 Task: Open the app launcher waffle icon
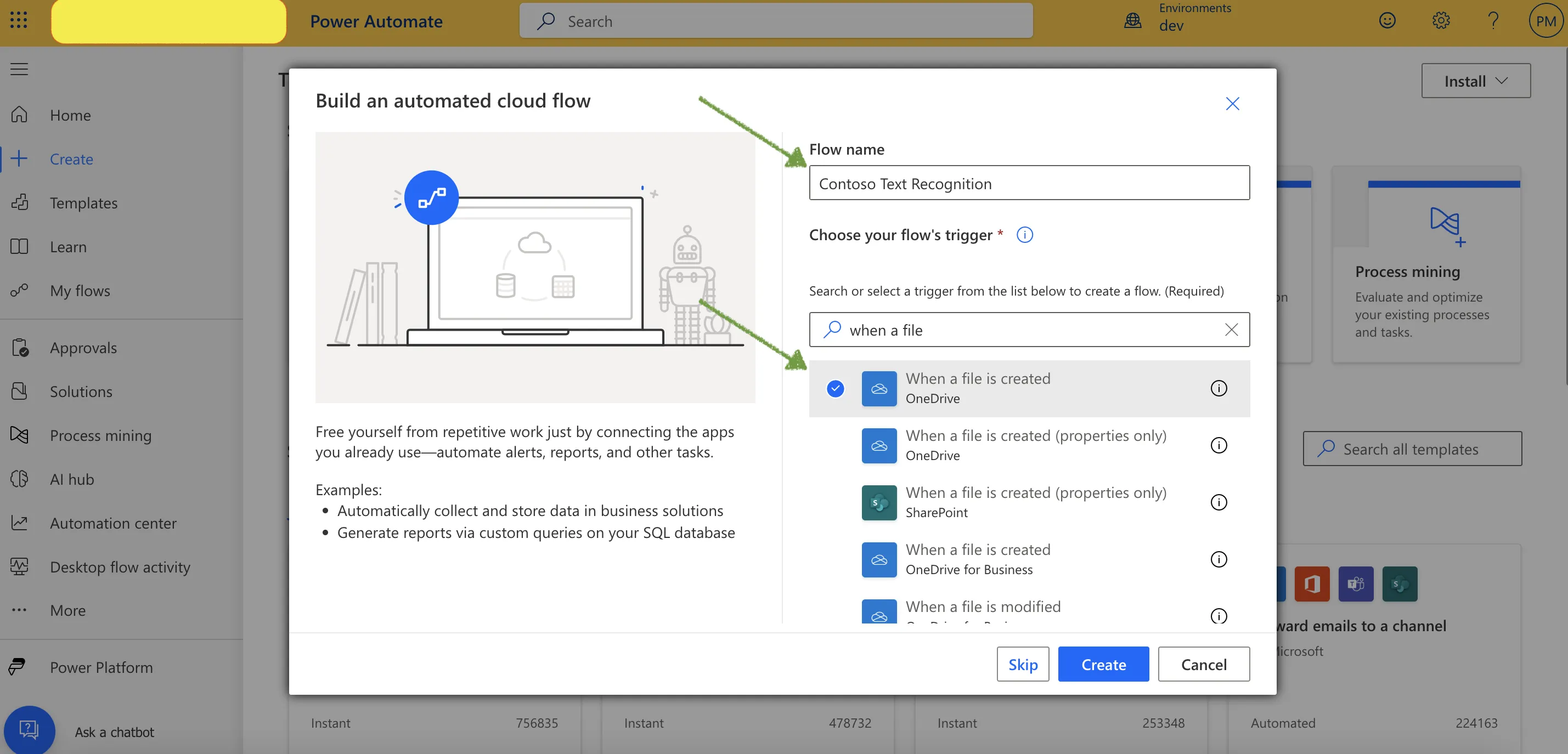tap(19, 21)
